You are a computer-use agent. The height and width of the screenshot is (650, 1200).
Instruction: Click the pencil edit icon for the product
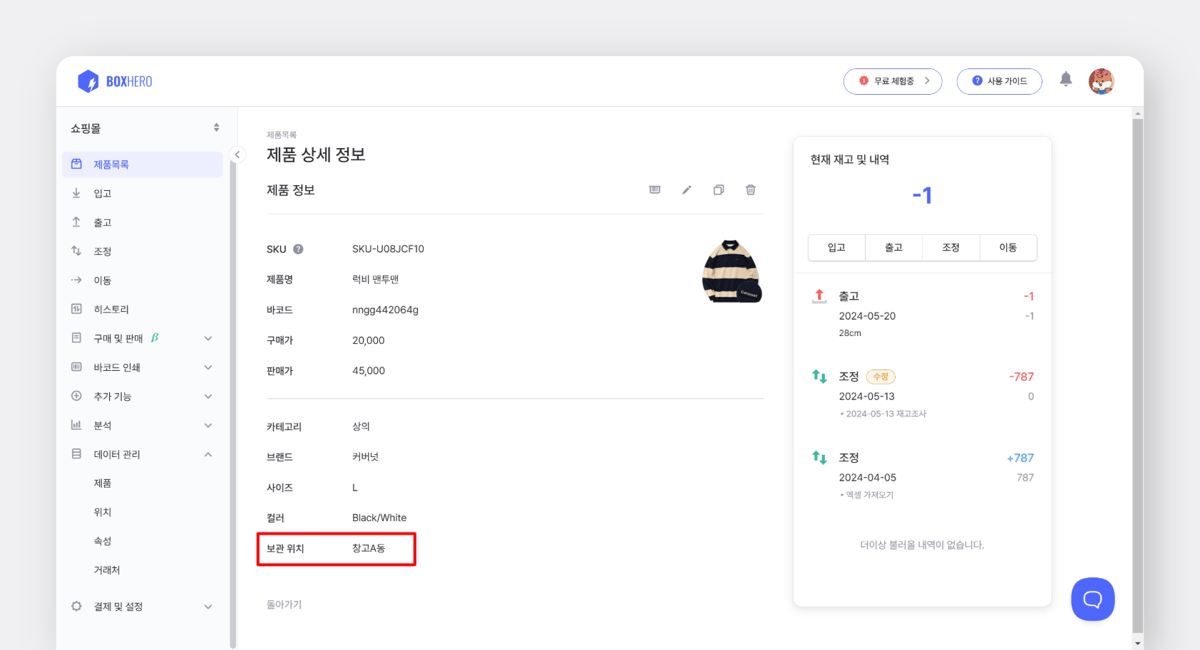pos(686,189)
